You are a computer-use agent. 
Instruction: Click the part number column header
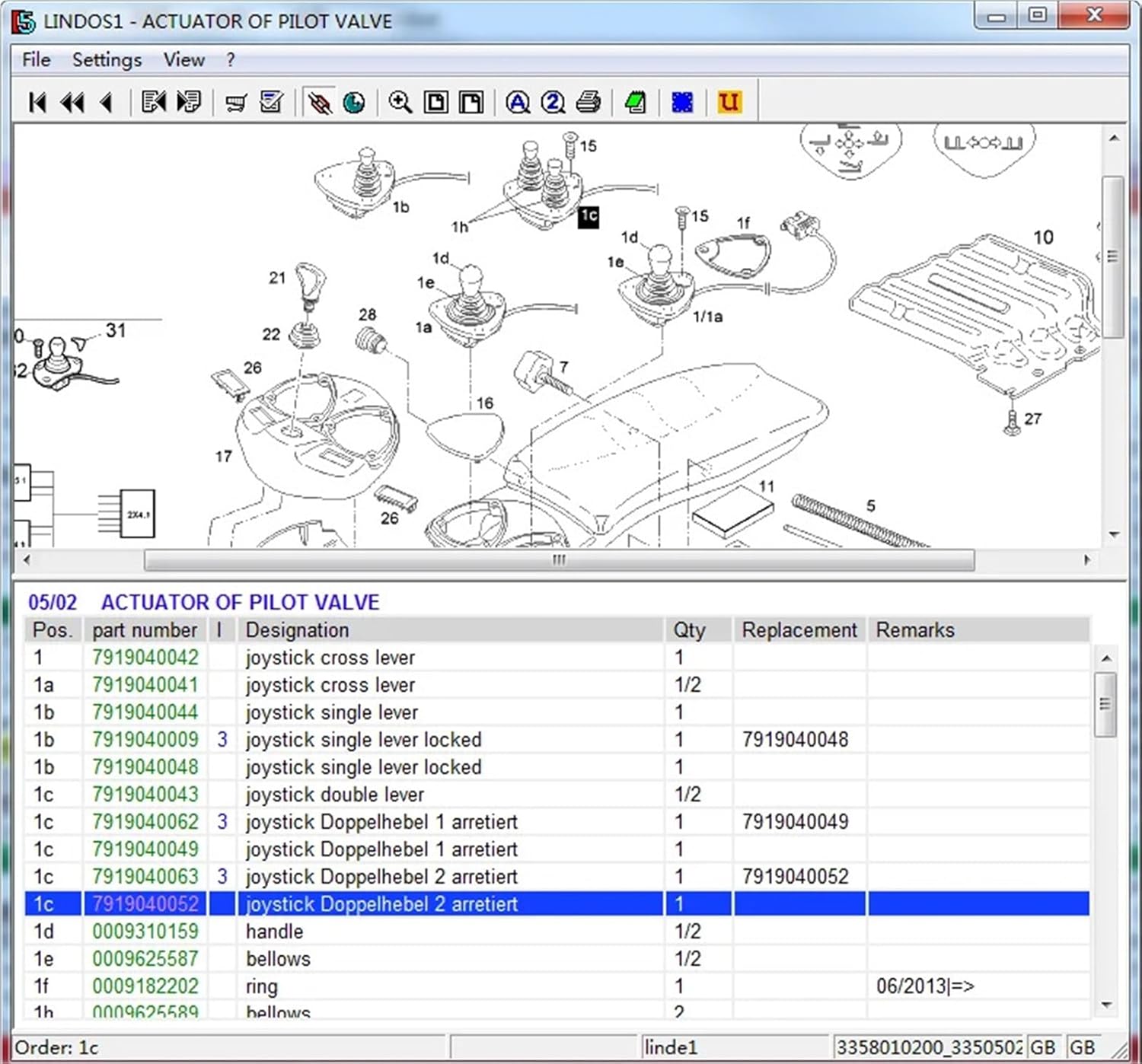coord(145,630)
